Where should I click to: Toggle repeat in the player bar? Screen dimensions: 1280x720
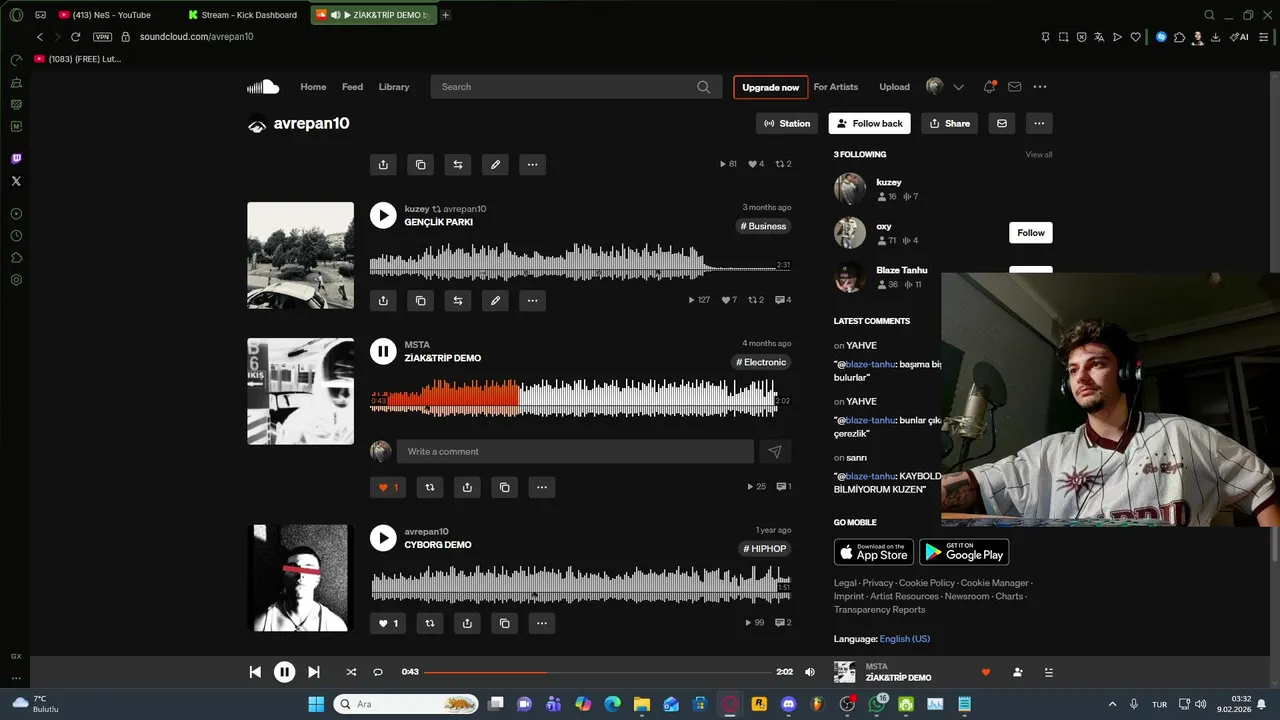[378, 672]
